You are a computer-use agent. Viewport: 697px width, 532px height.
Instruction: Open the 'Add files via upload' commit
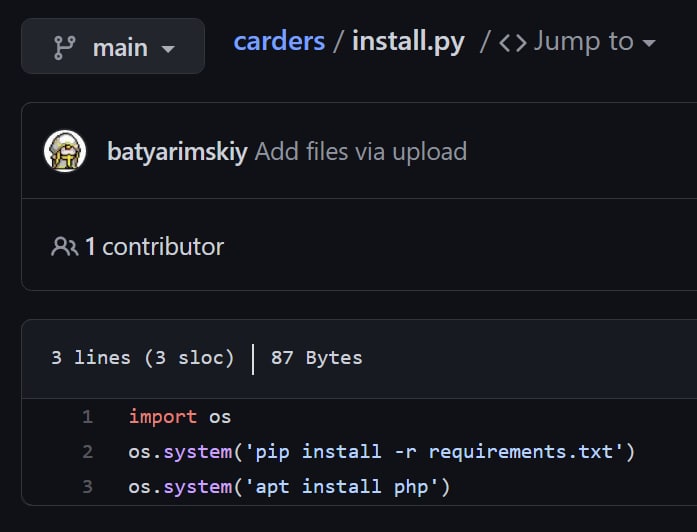pos(361,152)
